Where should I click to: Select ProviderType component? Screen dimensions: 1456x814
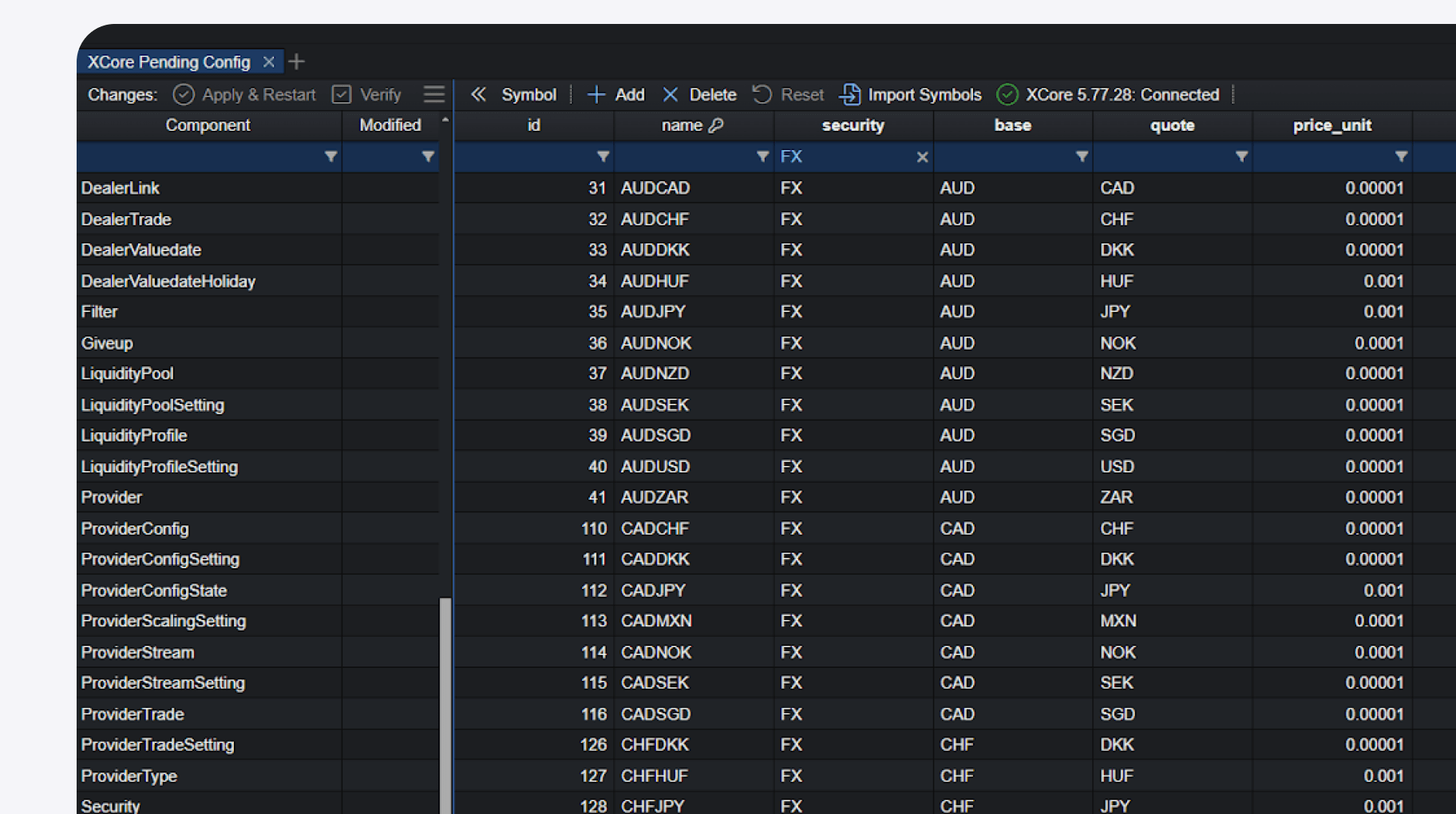[x=210, y=776]
